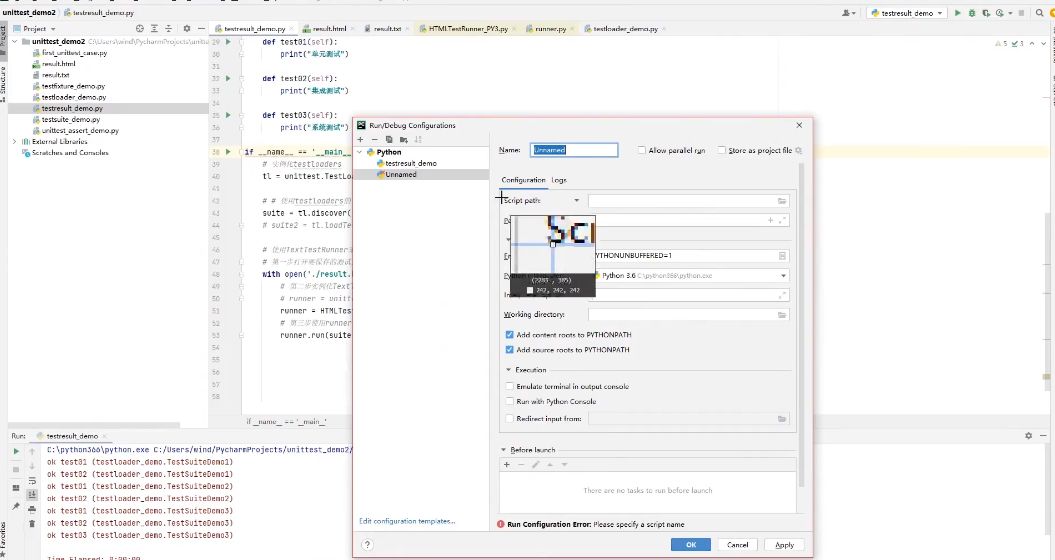Click the remove configuration minus icon
The image size is (1055, 560).
[374, 139]
